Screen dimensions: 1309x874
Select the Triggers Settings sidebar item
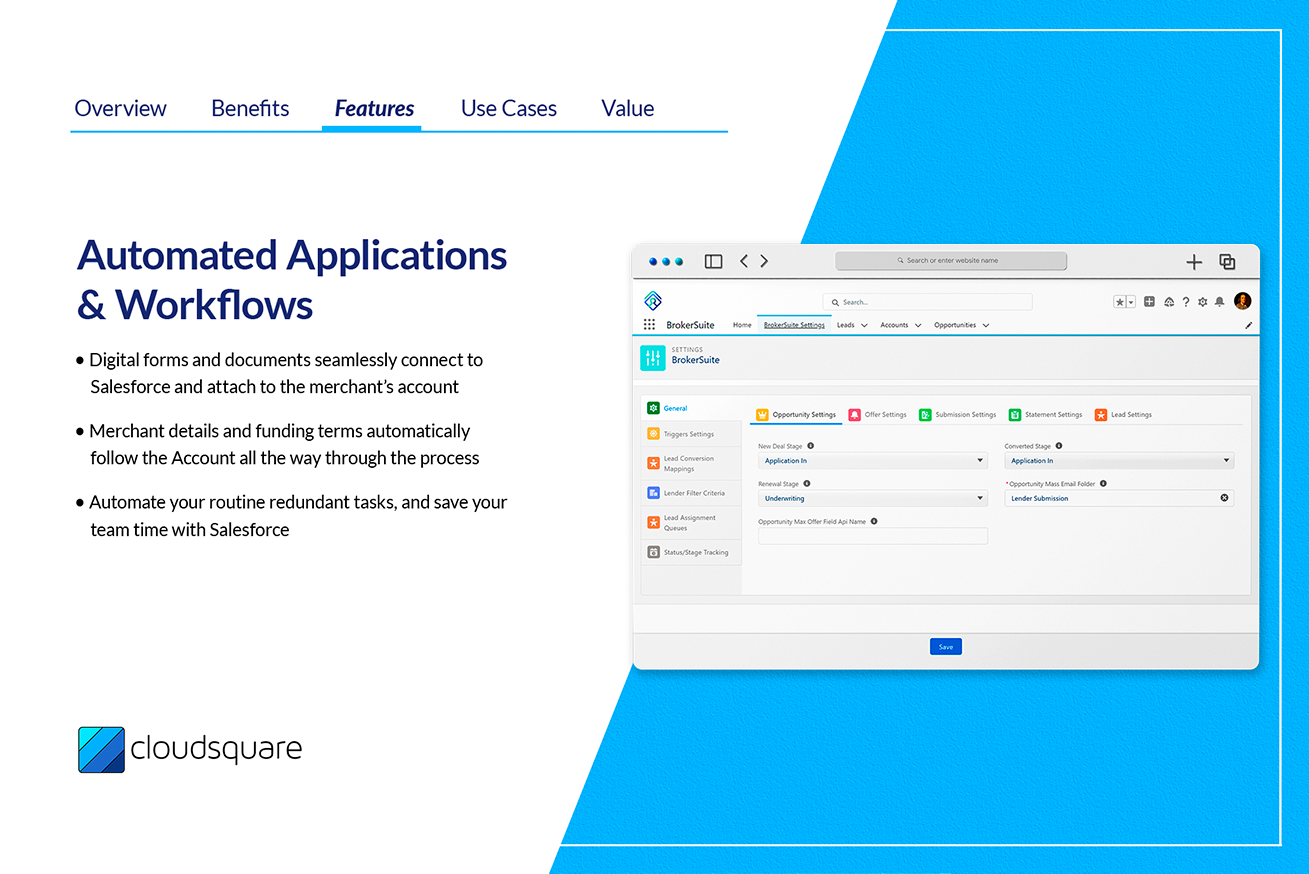(691, 433)
